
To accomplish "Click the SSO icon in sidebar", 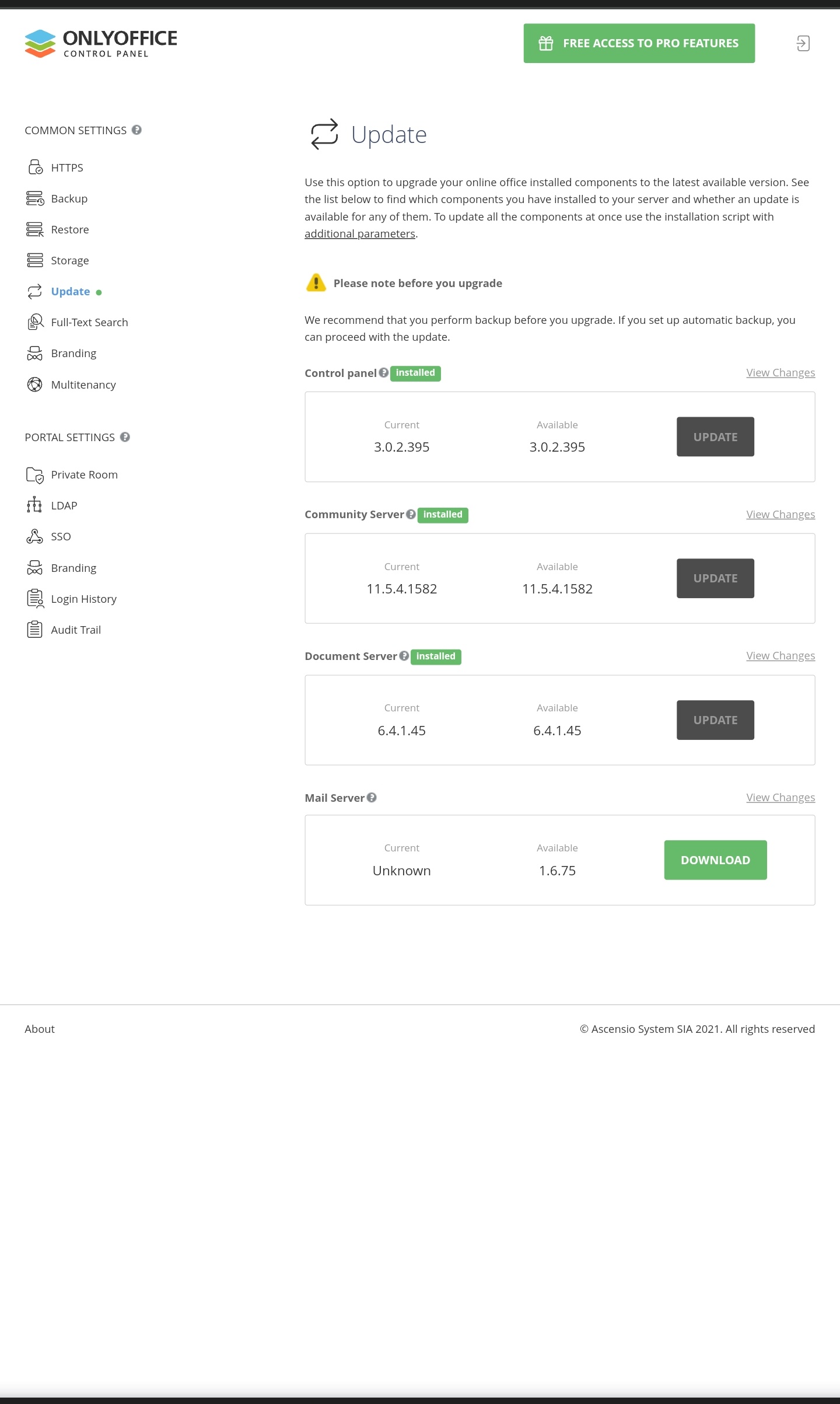I will [x=34, y=536].
